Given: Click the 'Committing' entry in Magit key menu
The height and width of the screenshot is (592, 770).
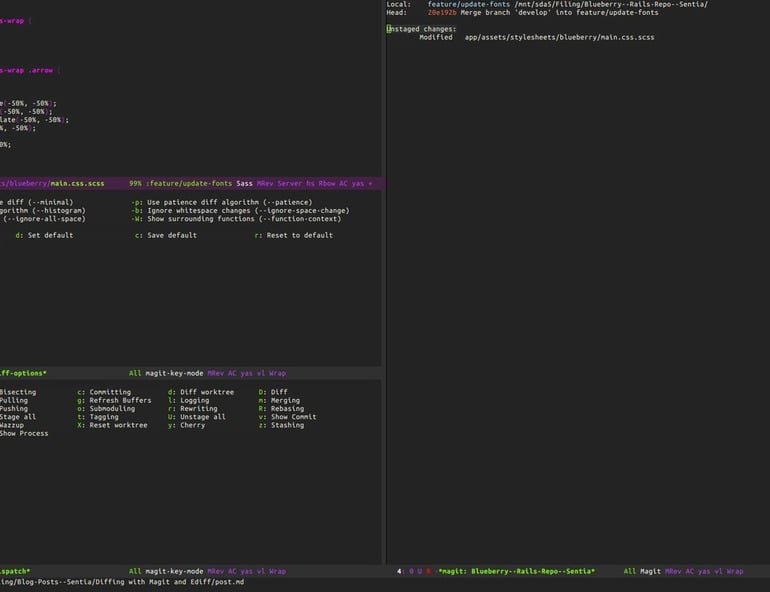Looking at the screenshot, I should (109, 392).
